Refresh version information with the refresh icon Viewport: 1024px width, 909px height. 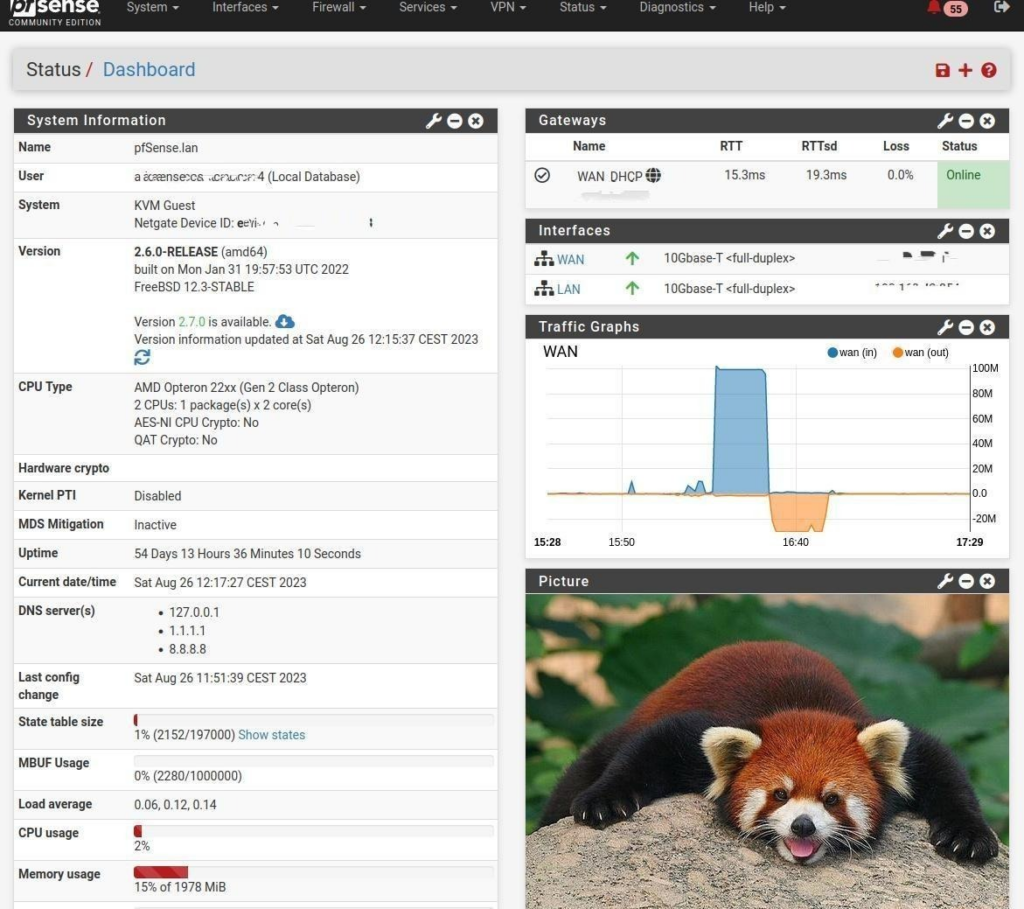tap(142, 357)
